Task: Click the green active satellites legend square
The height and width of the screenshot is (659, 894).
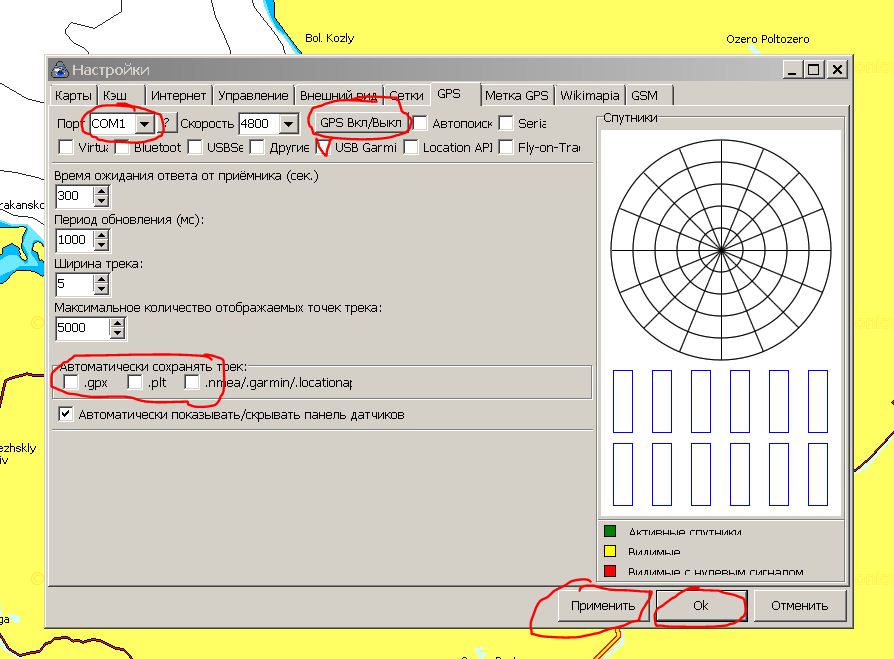Action: point(608,531)
